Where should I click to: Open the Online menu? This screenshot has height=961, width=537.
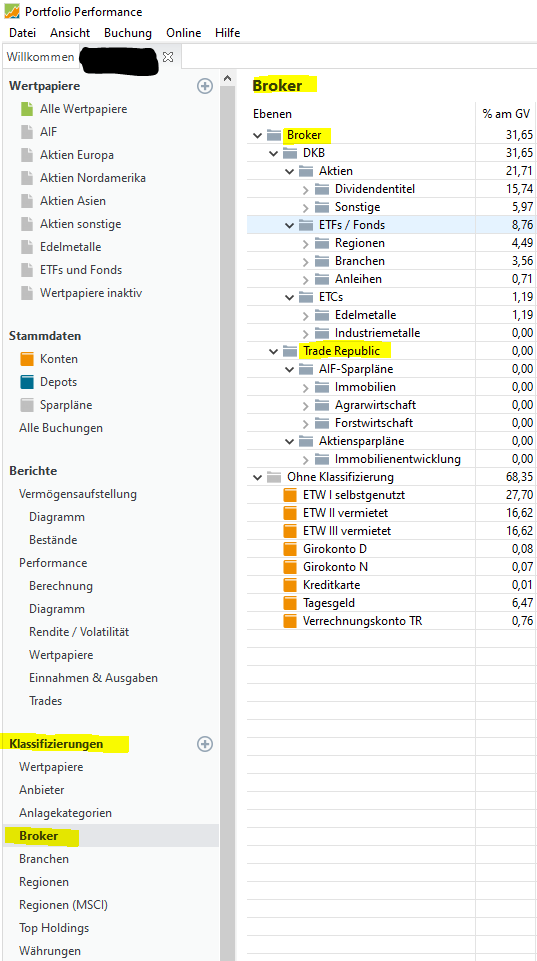click(183, 32)
